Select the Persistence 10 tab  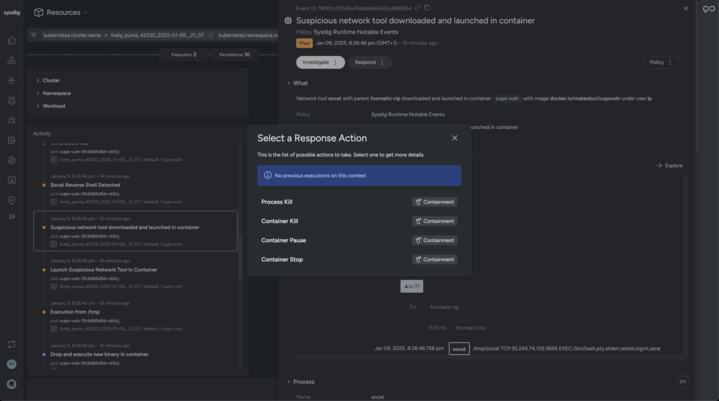234,55
